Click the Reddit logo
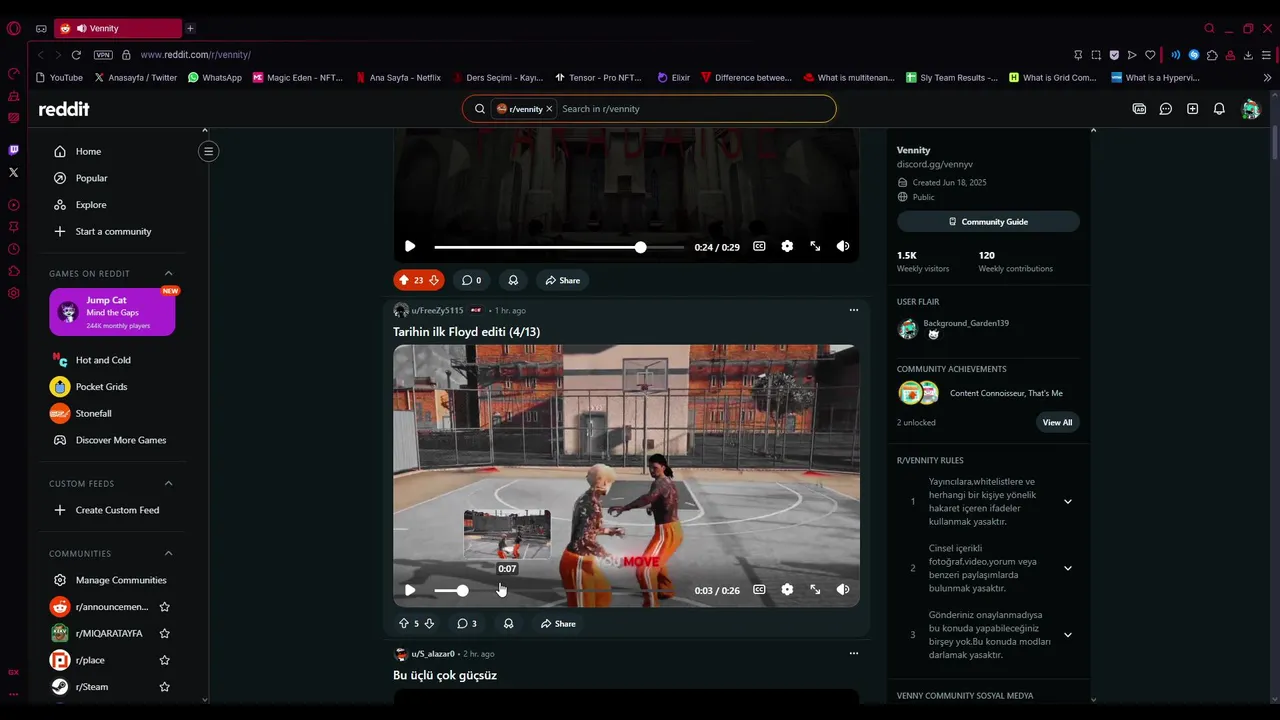Image resolution: width=1280 pixels, height=720 pixels. coord(64,109)
